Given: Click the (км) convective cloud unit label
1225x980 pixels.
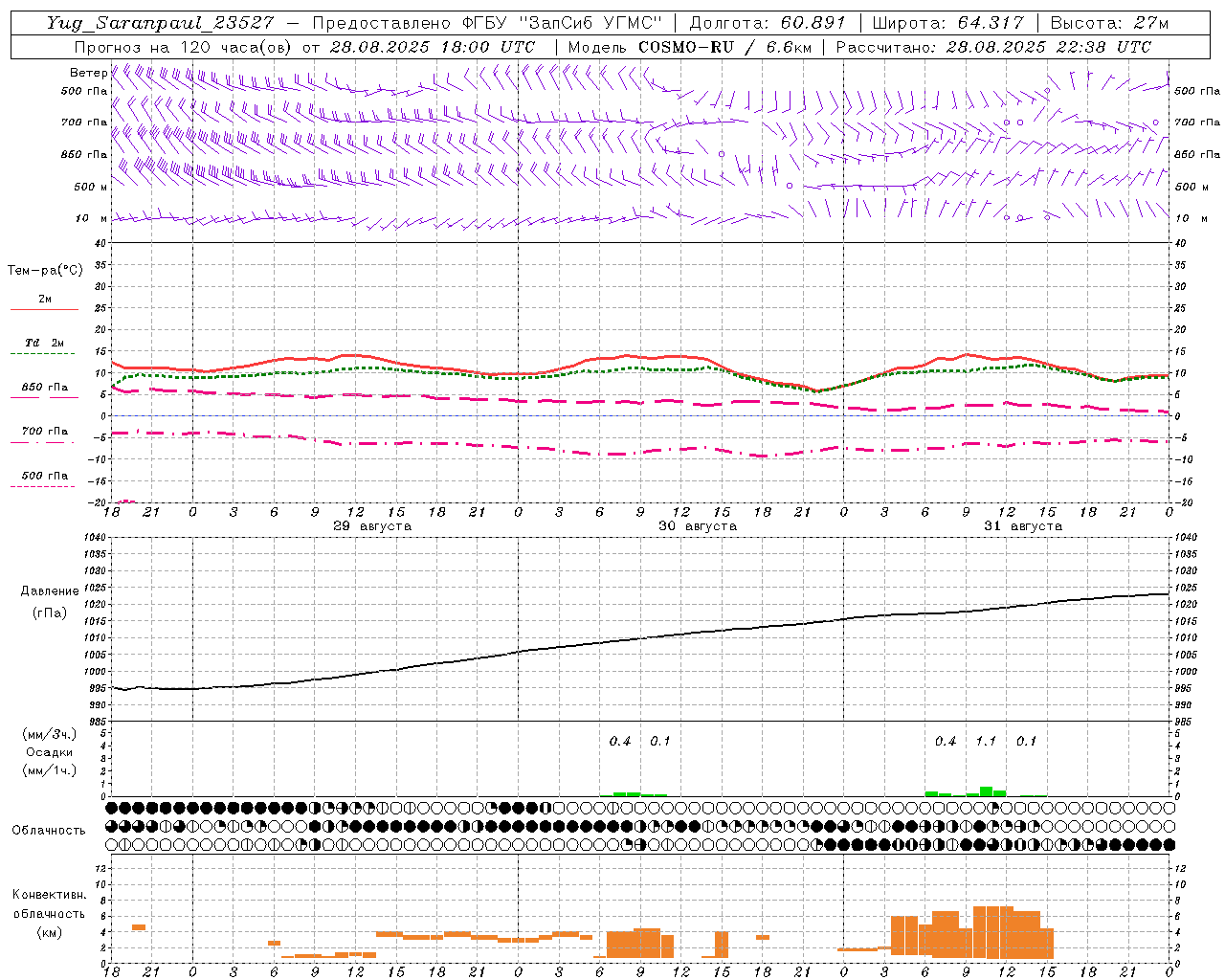Looking at the screenshot, I should [49, 931].
